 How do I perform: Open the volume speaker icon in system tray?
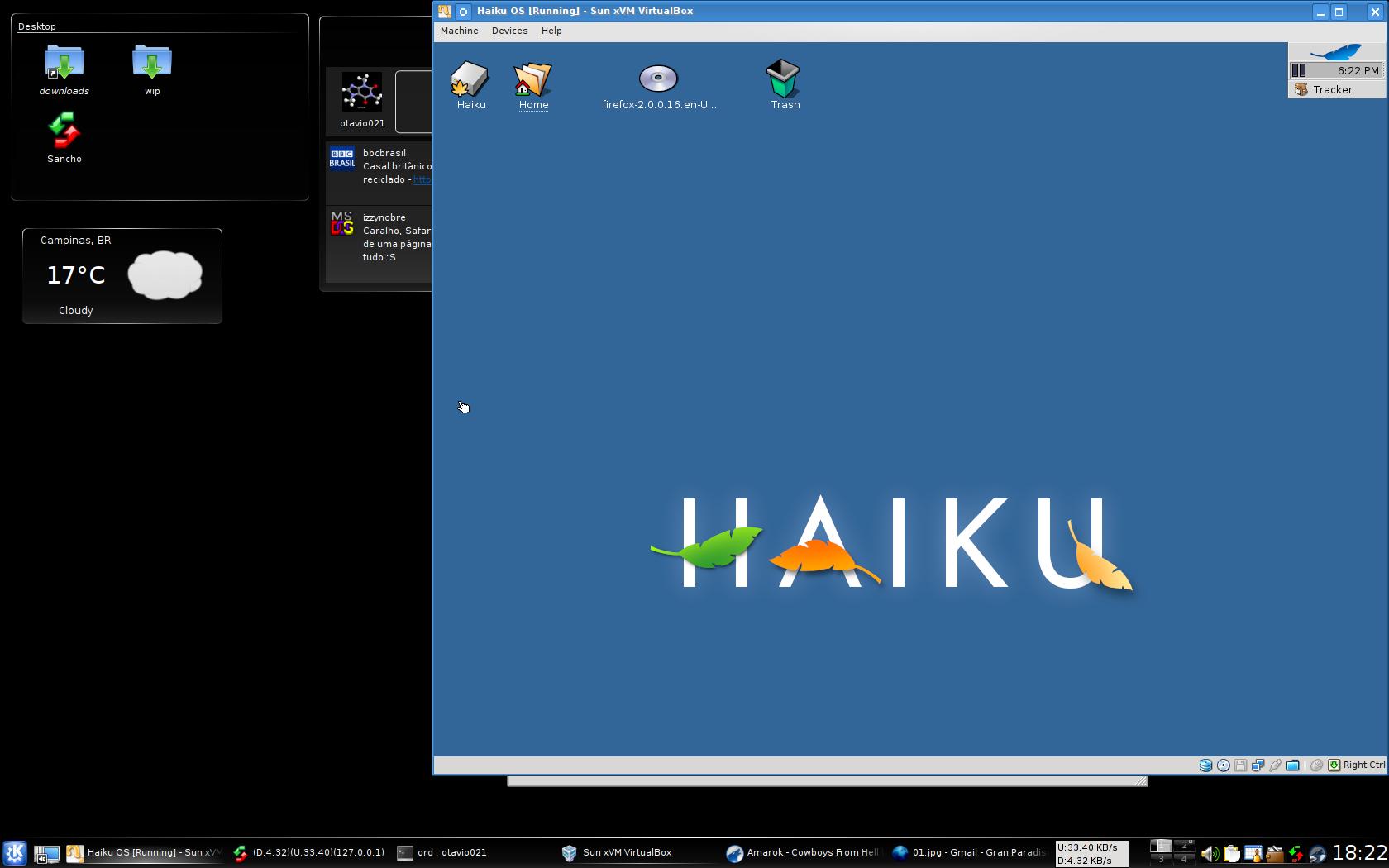pyautogui.click(x=1209, y=854)
